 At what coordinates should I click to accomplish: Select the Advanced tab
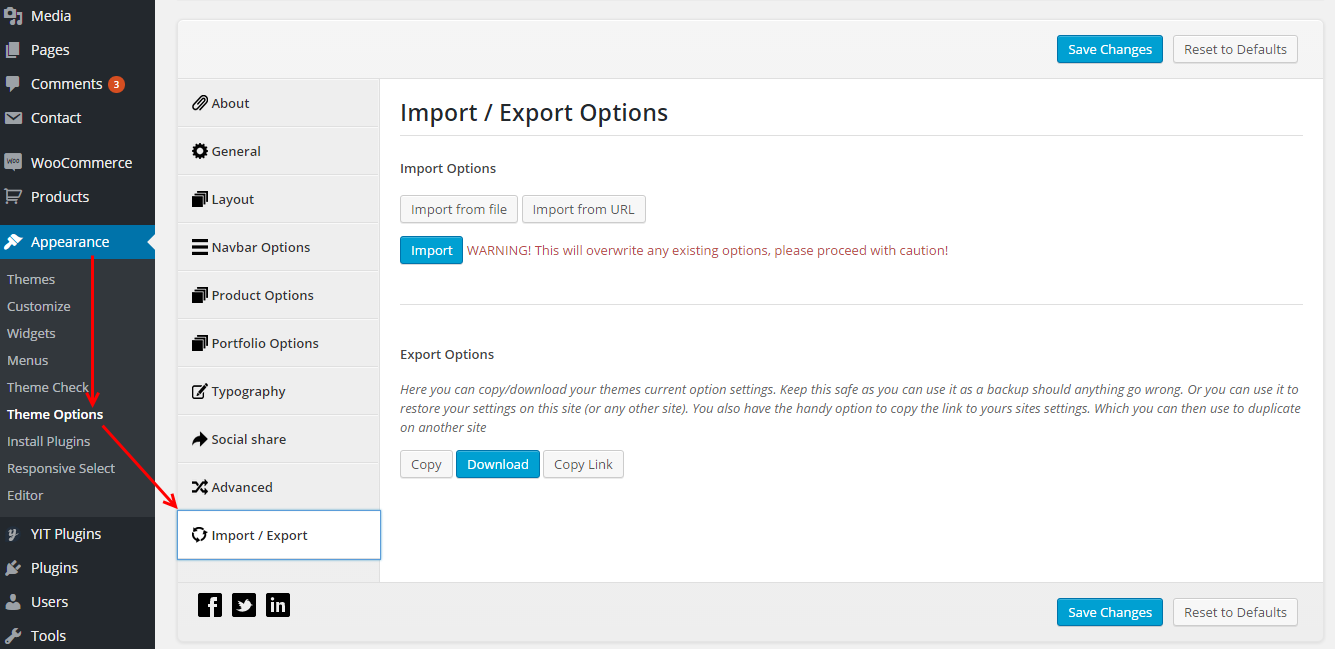click(x=278, y=487)
